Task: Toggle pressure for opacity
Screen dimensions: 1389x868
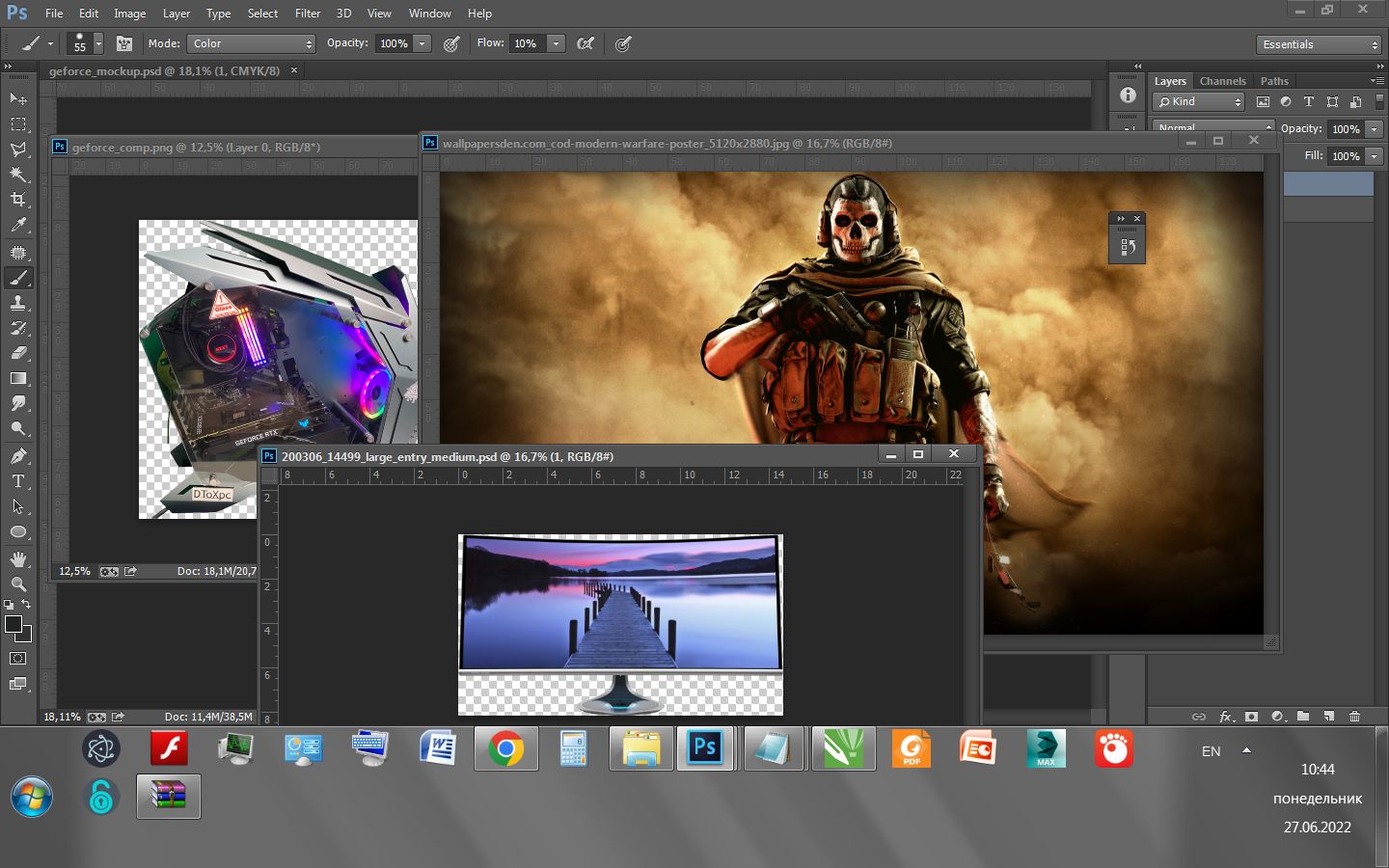Action: pos(450,43)
